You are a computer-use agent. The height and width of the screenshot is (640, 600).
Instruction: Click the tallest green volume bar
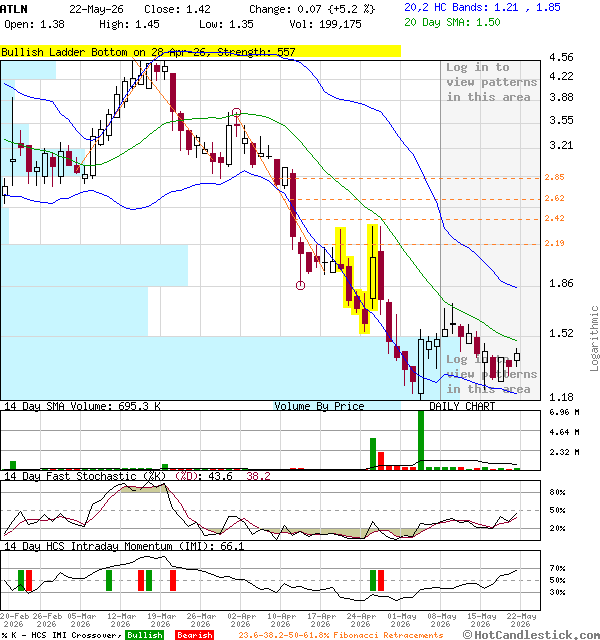[x=421, y=440]
